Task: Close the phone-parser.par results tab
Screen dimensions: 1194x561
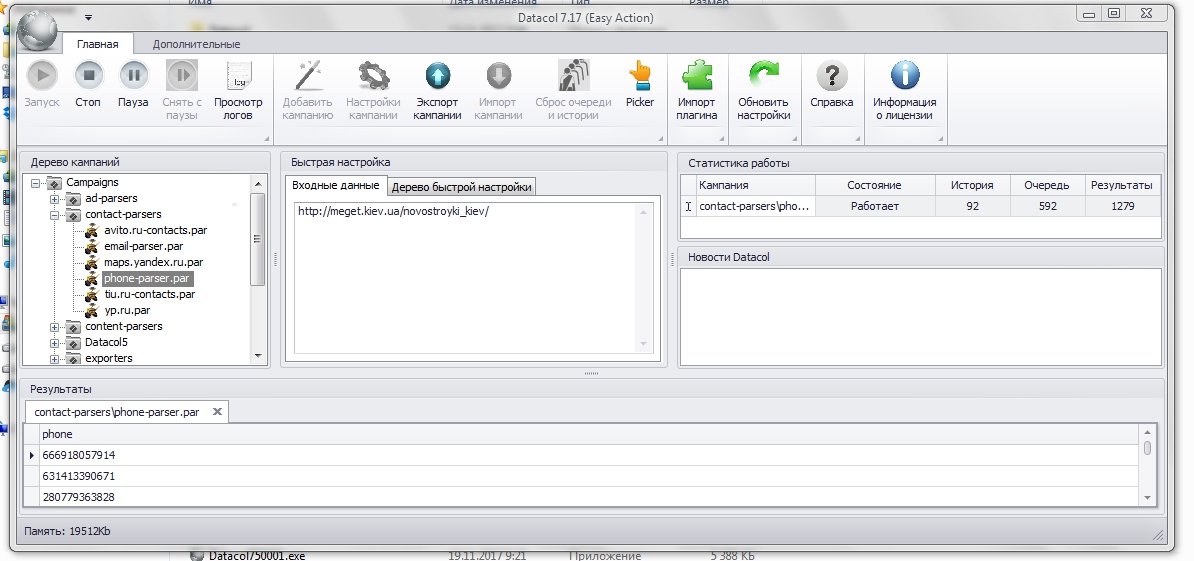Action: pos(217,412)
